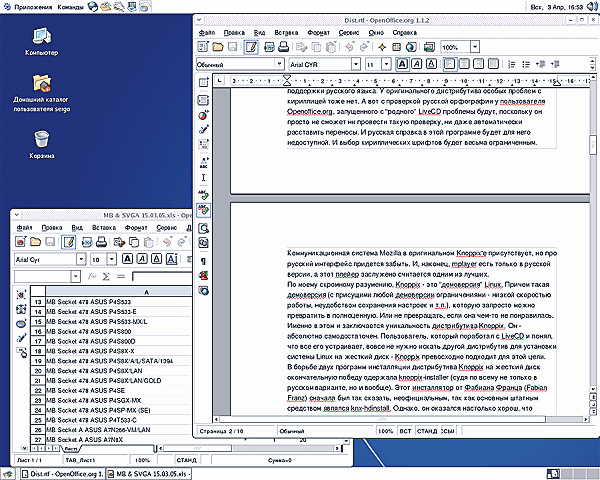Open the Команды menu on top panel
Image resolution: width=600 pixels, height=480 pixels.
coord(70,7)
